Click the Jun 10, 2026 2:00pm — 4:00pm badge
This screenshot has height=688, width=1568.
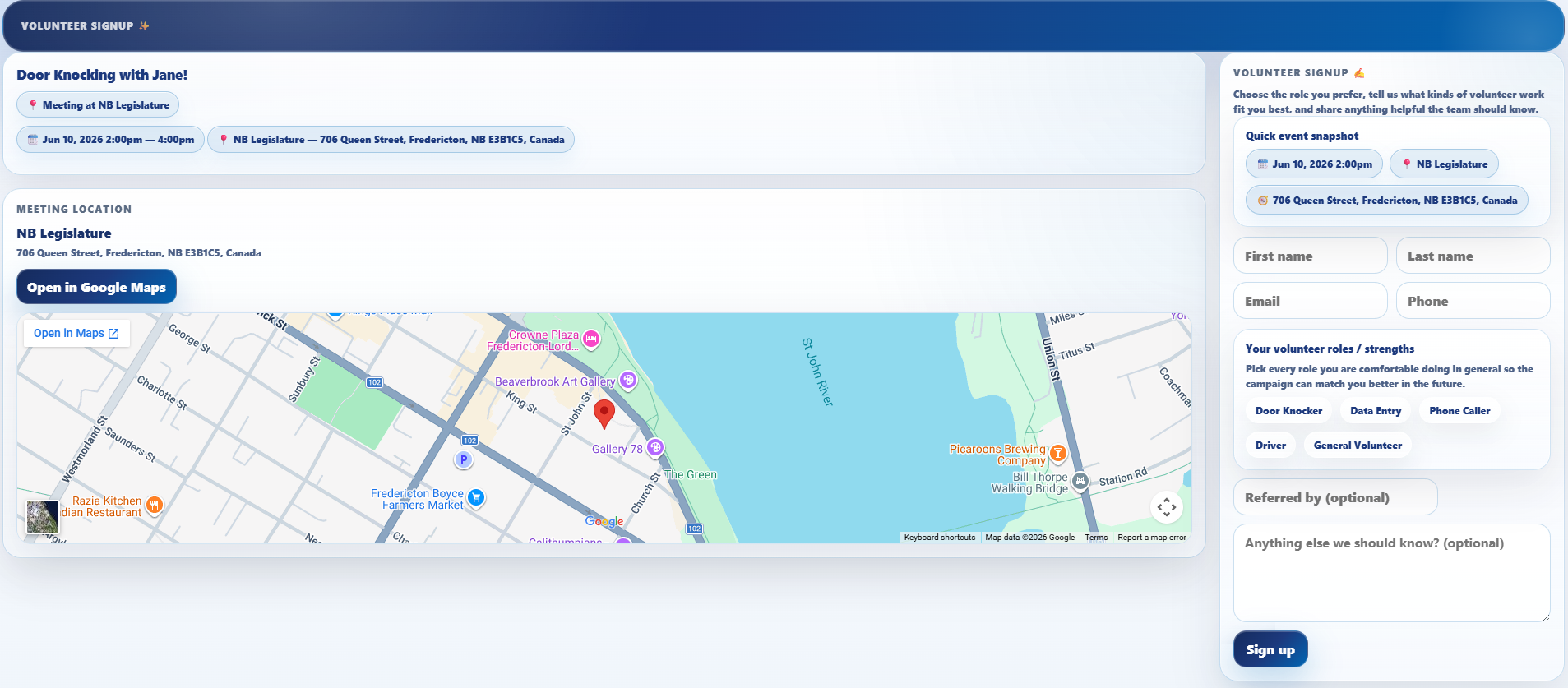[110, 140]
